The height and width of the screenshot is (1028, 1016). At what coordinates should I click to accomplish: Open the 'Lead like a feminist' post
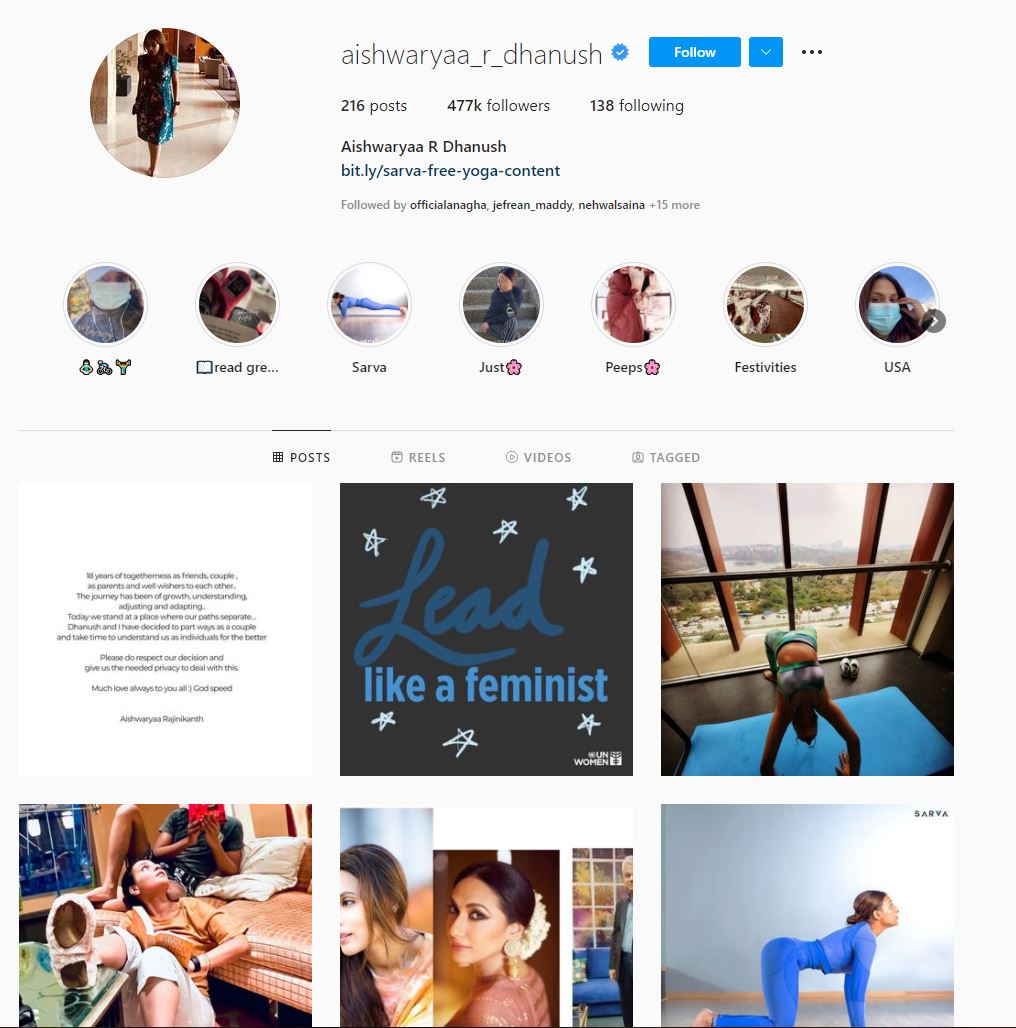click(x=486, y=629)
